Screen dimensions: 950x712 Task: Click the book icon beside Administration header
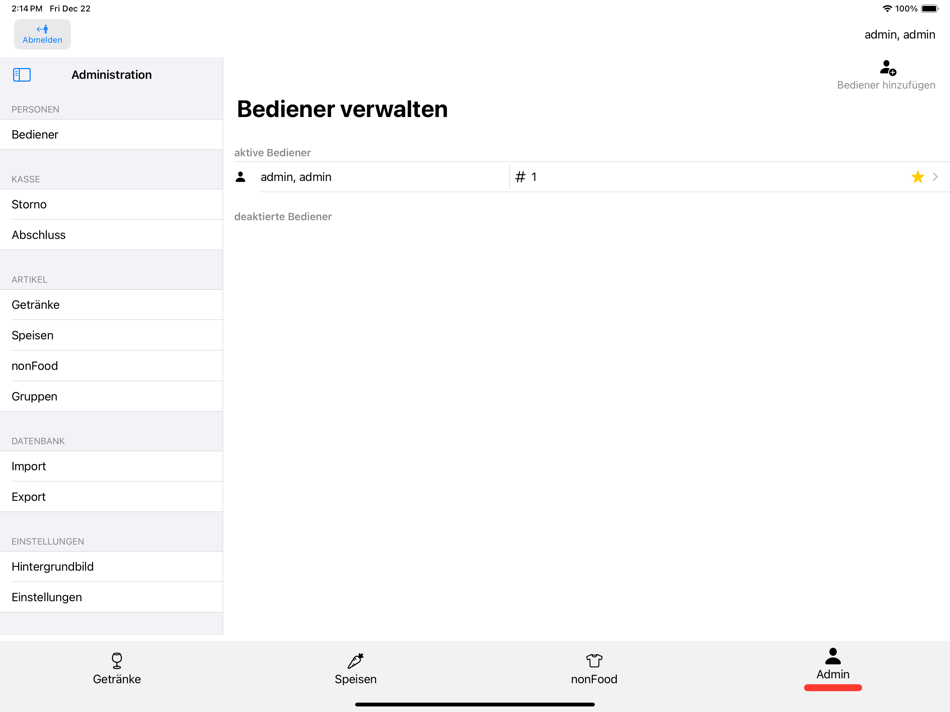point(20,74)
